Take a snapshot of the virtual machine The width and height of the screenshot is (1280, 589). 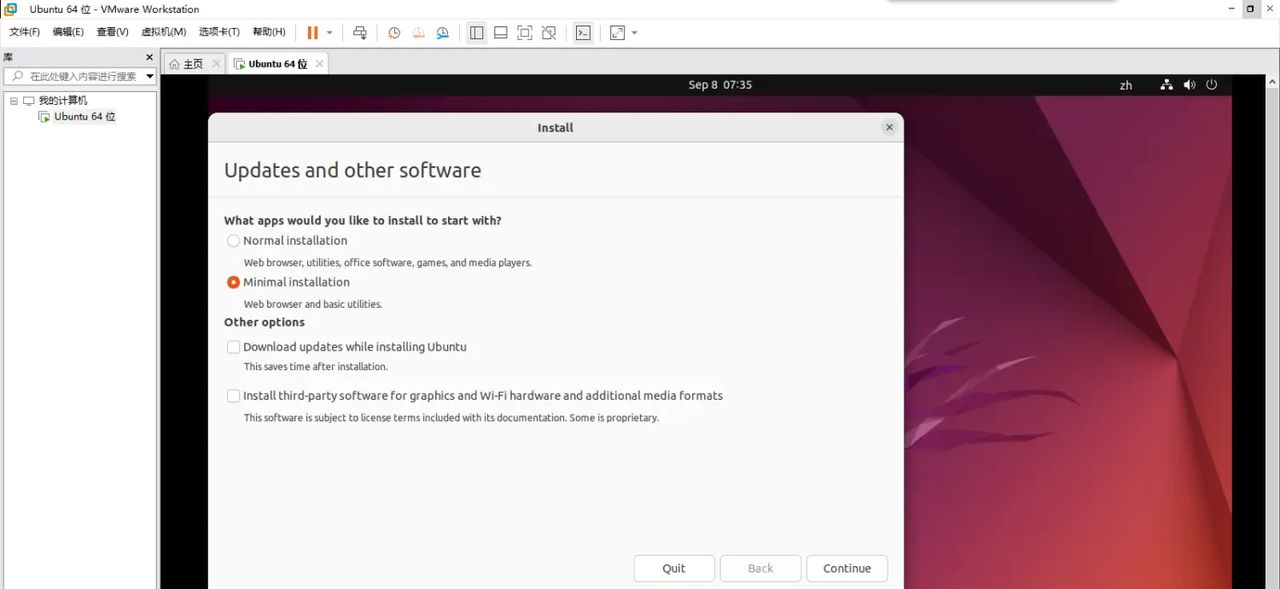click(x=394, y=32)
